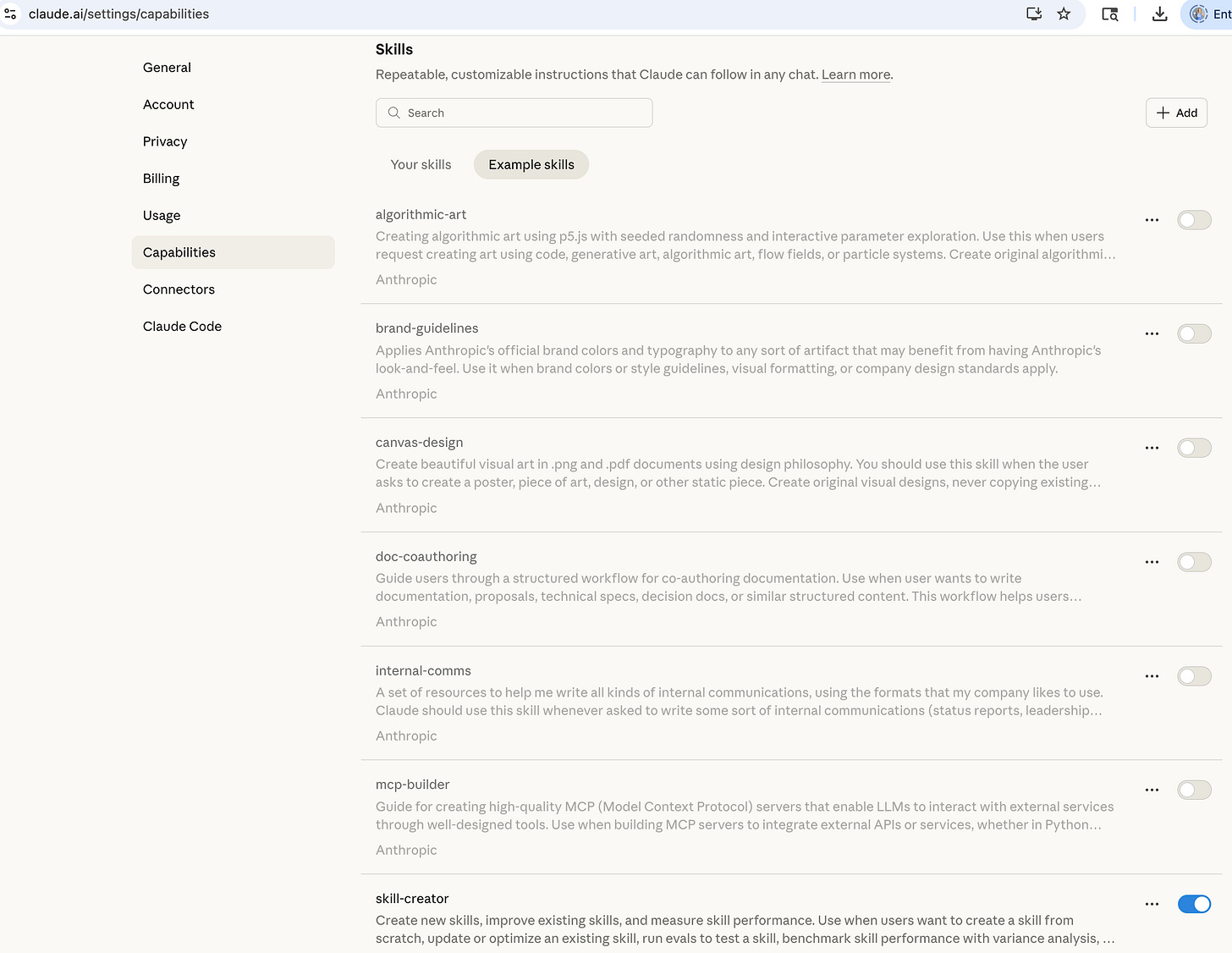This screenshot has width=1232, height=953.
Task: Switch to the Your skills tab
Action: click(x=421, y=164)
